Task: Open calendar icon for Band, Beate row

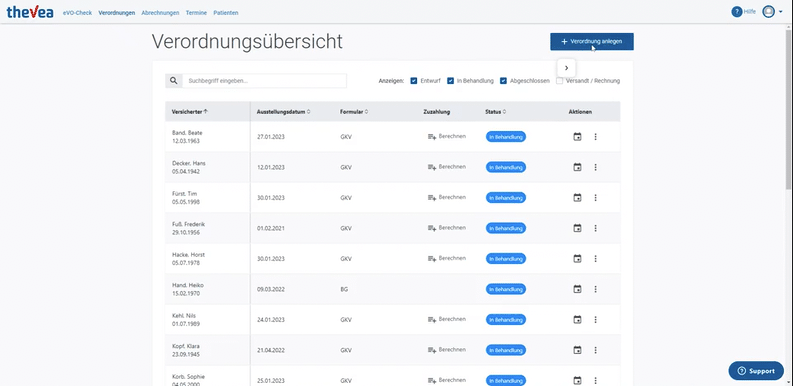Action: tap(577, 137)
